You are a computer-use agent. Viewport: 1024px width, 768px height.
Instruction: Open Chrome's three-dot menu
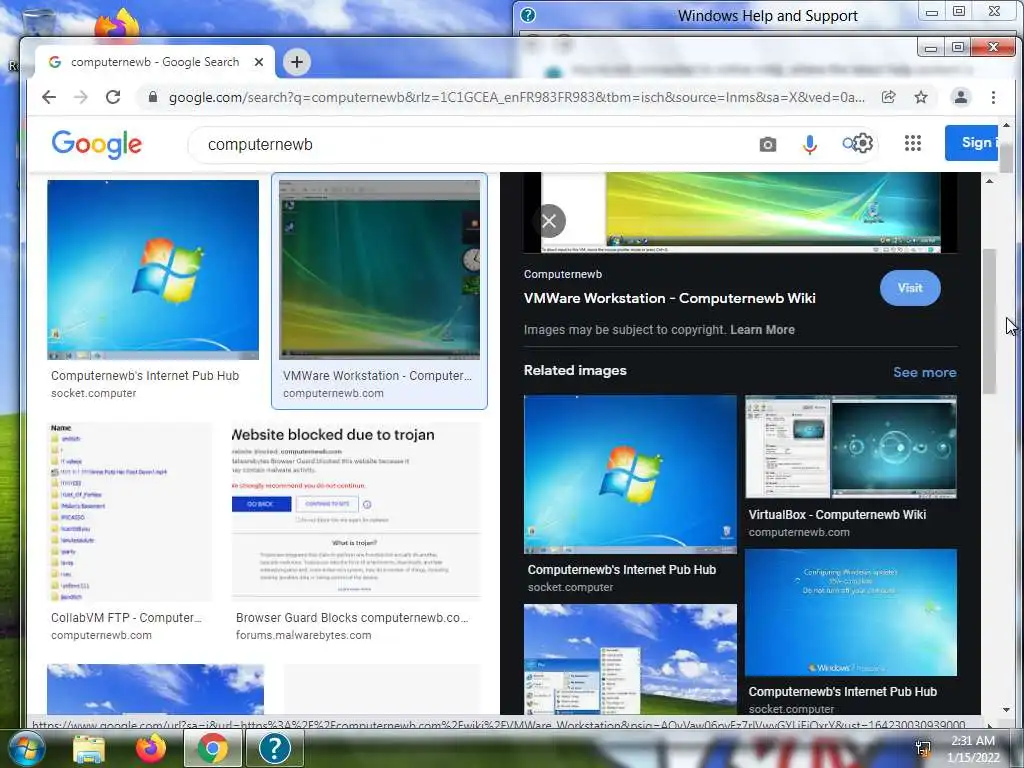(x=993, y=97)
